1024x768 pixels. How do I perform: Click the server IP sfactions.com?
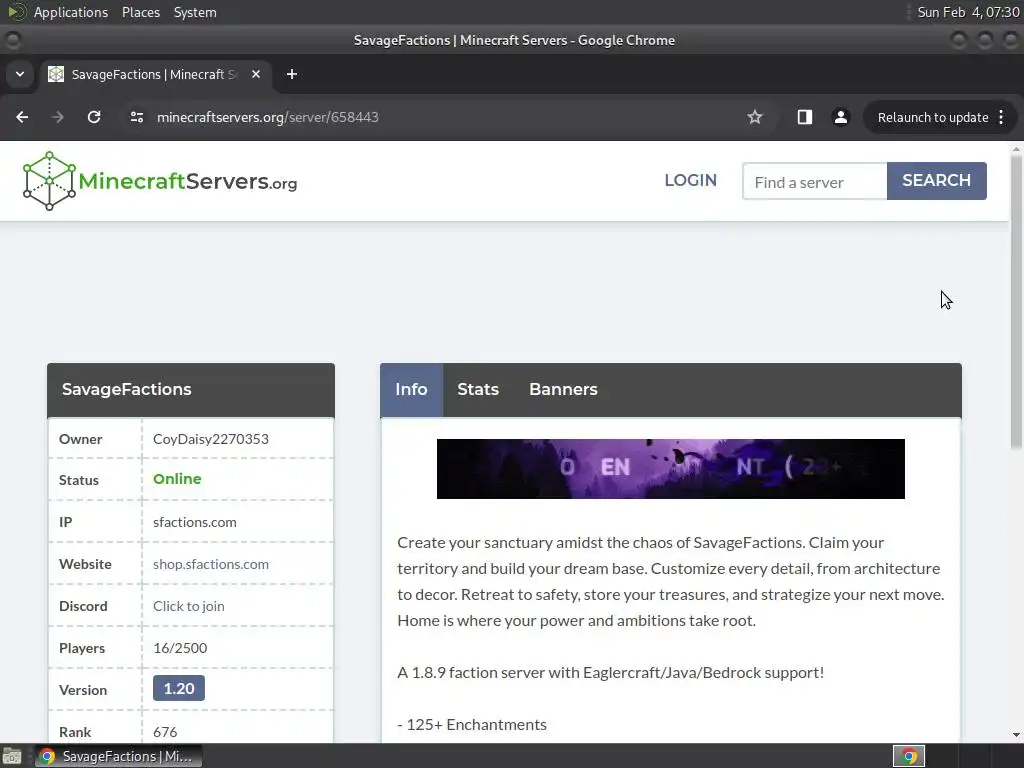[x=195, y=522]
